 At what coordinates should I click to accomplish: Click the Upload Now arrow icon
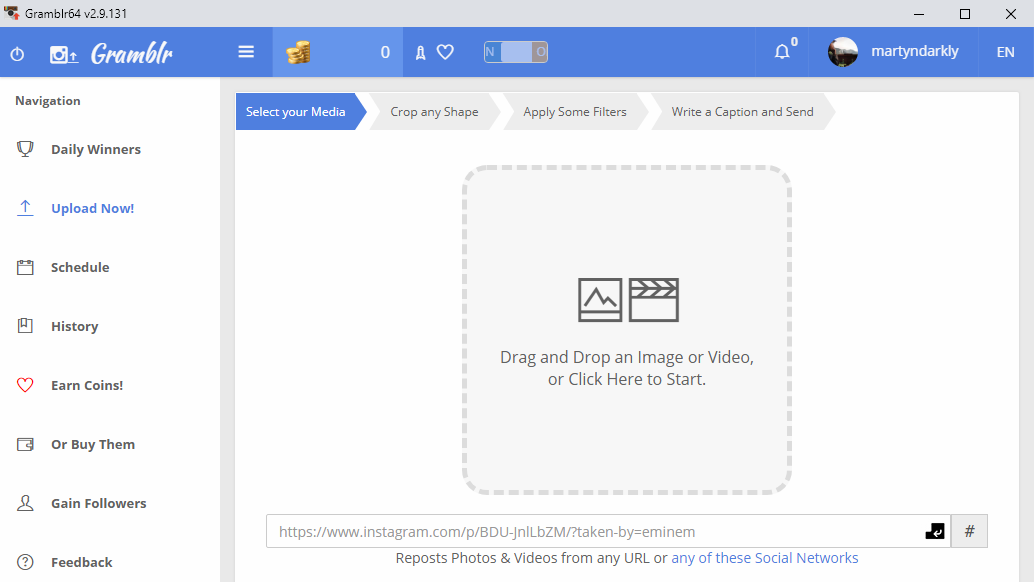(x=25, y=208)
